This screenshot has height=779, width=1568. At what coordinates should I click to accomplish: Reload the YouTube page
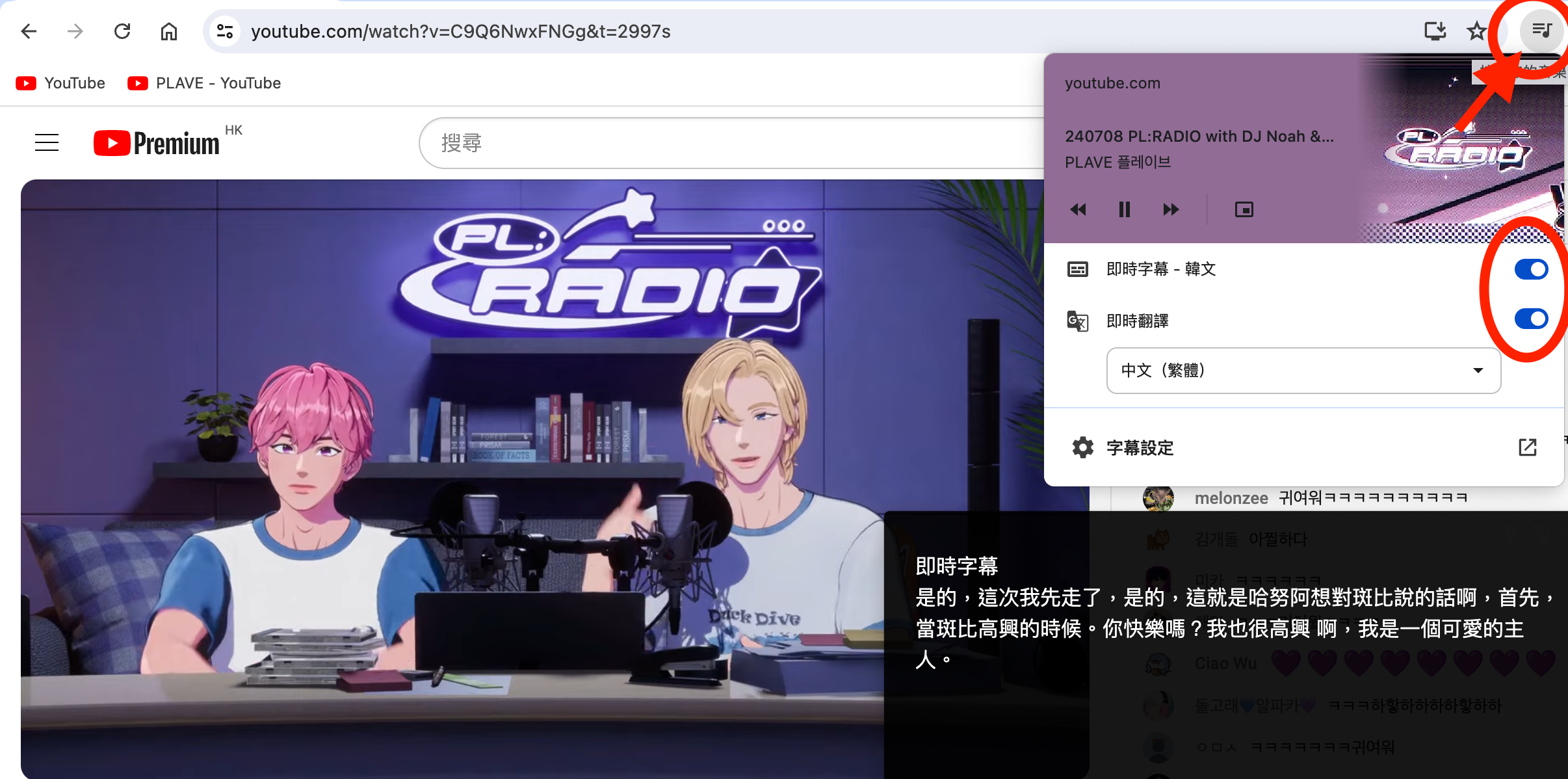pos(122,31)
